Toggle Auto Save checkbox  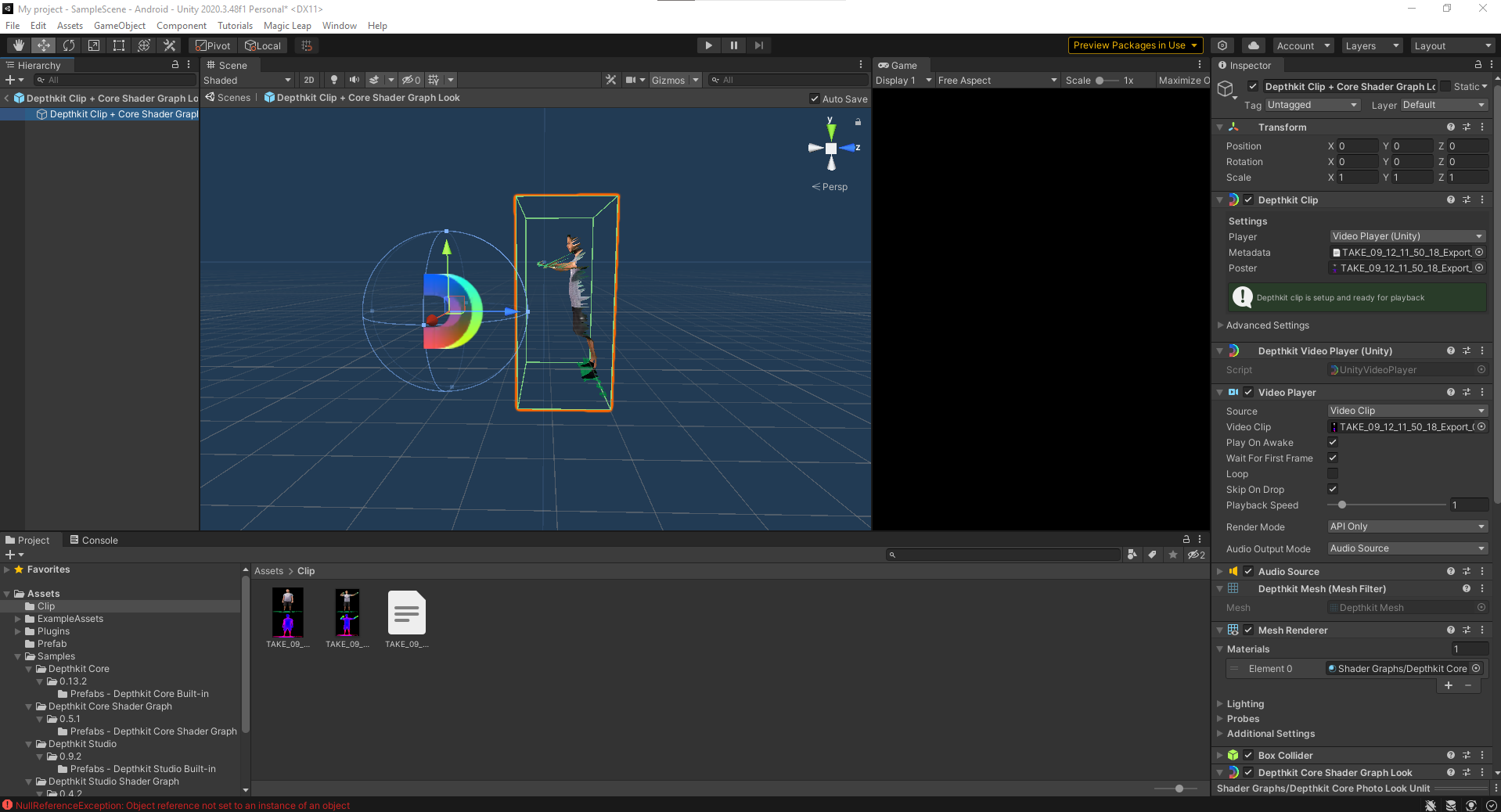pyautogui.click(x=815, y=99)
